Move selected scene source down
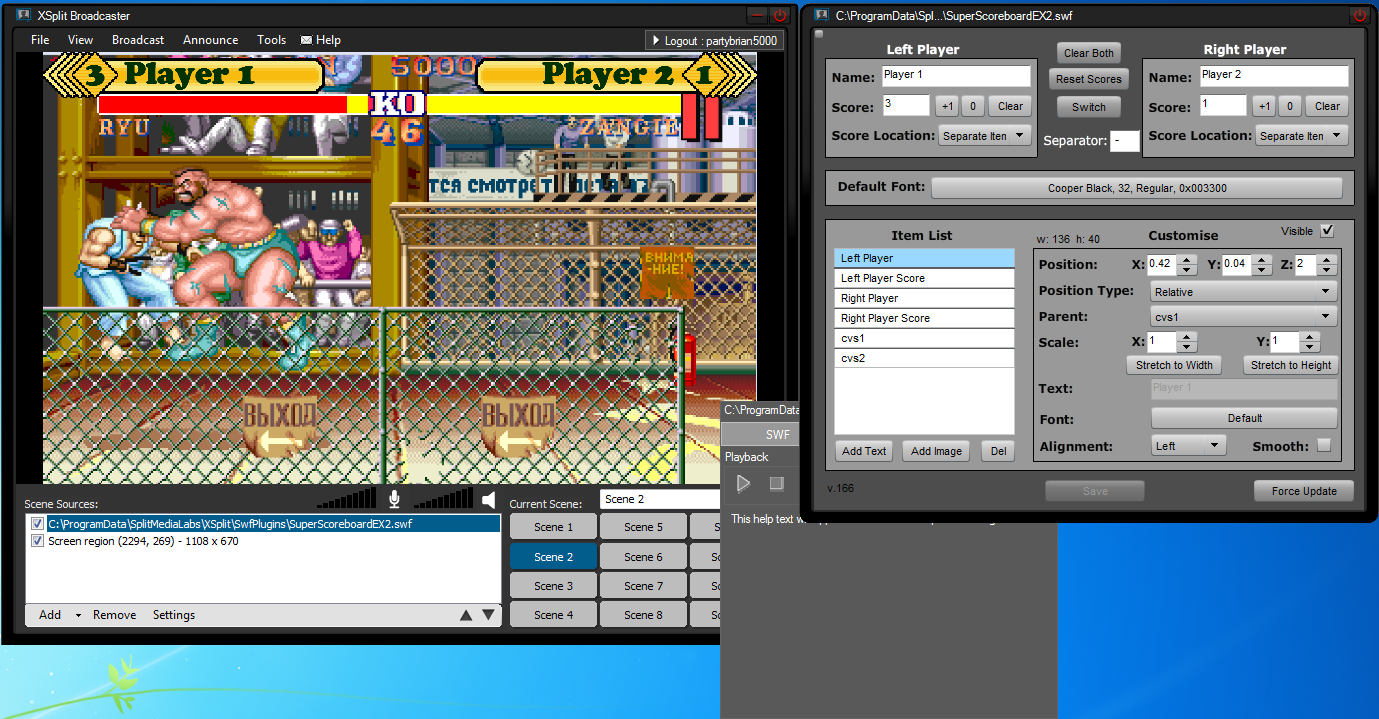 click(488, 615)
